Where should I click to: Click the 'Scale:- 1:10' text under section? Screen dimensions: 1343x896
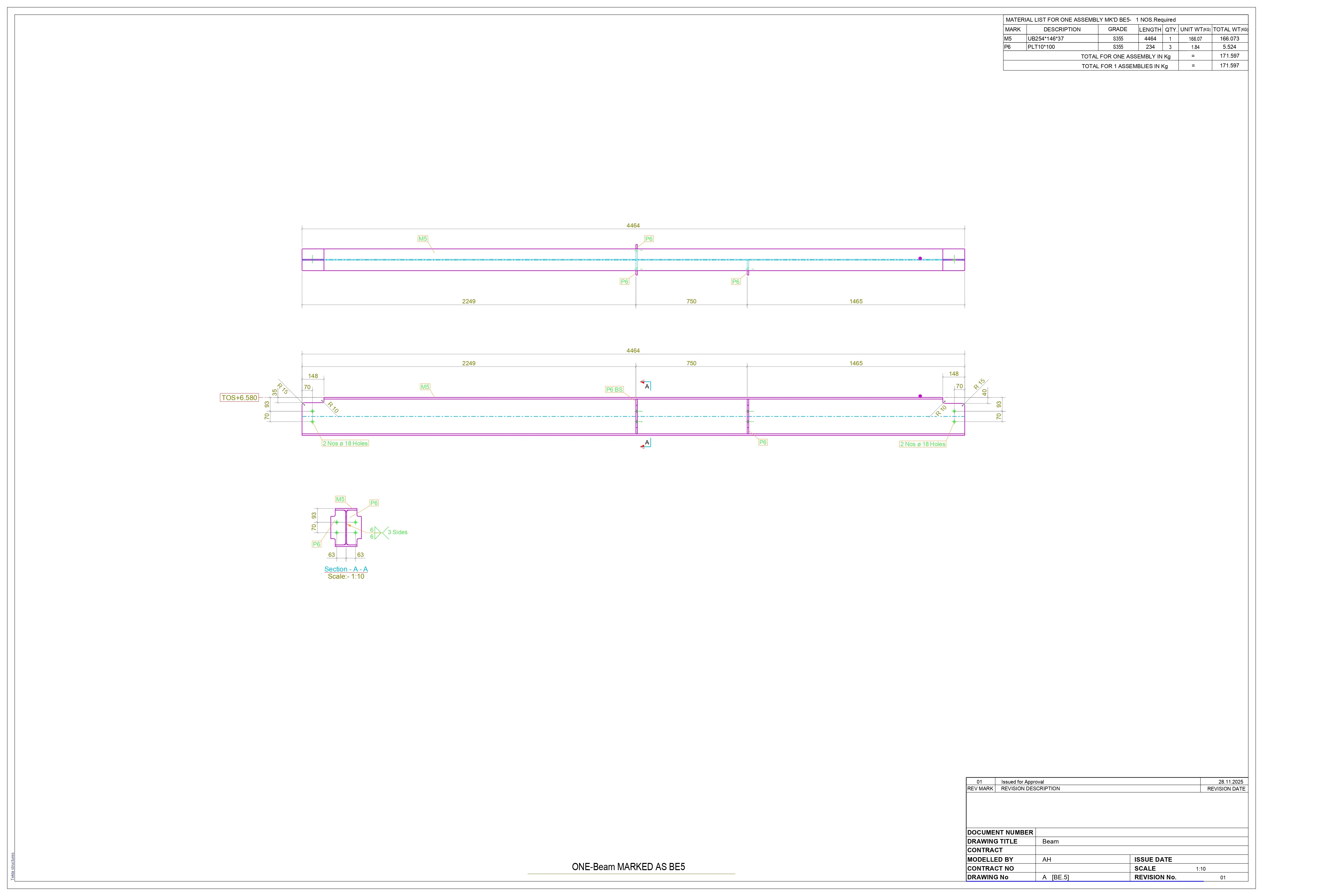pyautogui.click(x=346, y=577)
